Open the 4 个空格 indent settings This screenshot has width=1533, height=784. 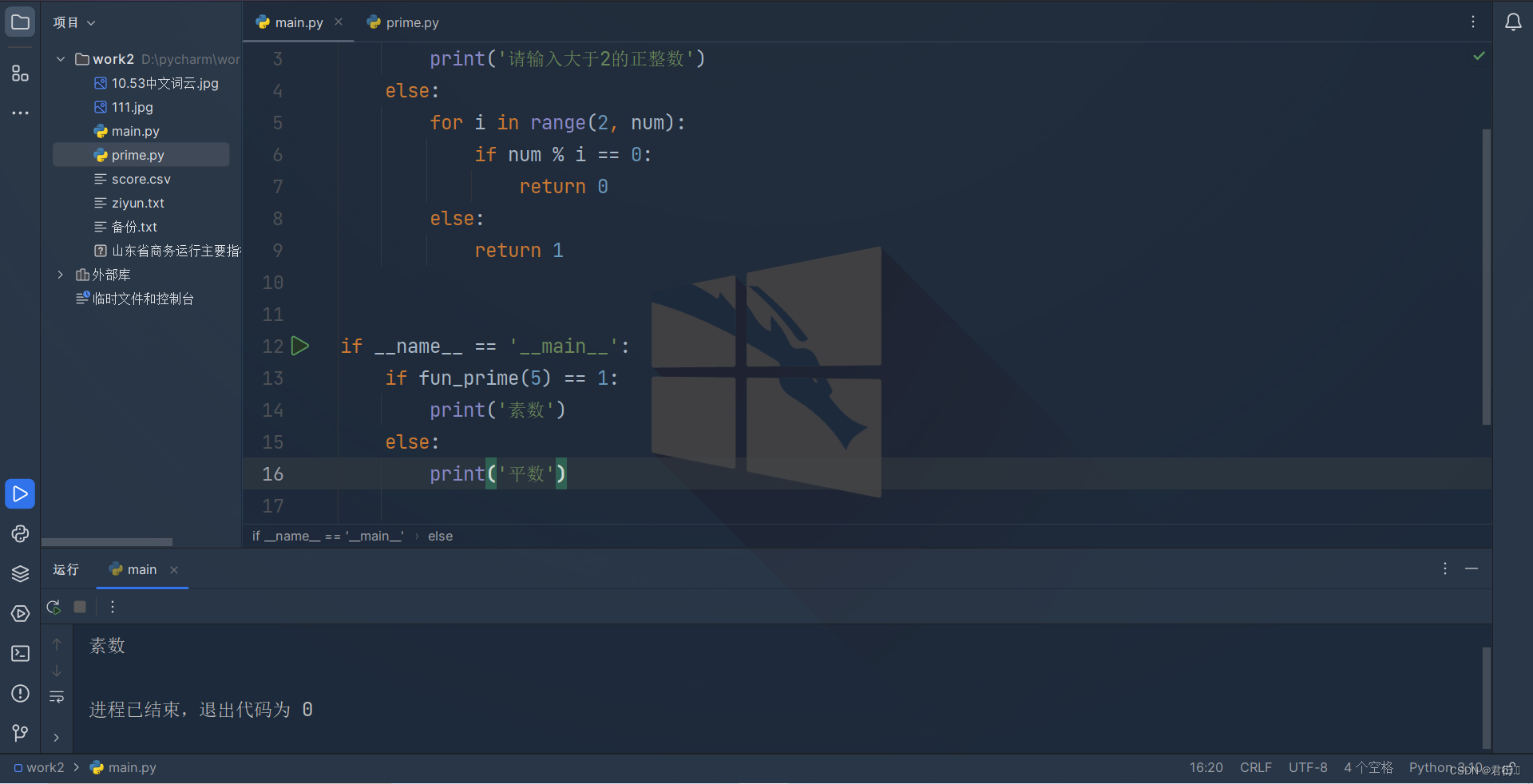[1368, 767]
